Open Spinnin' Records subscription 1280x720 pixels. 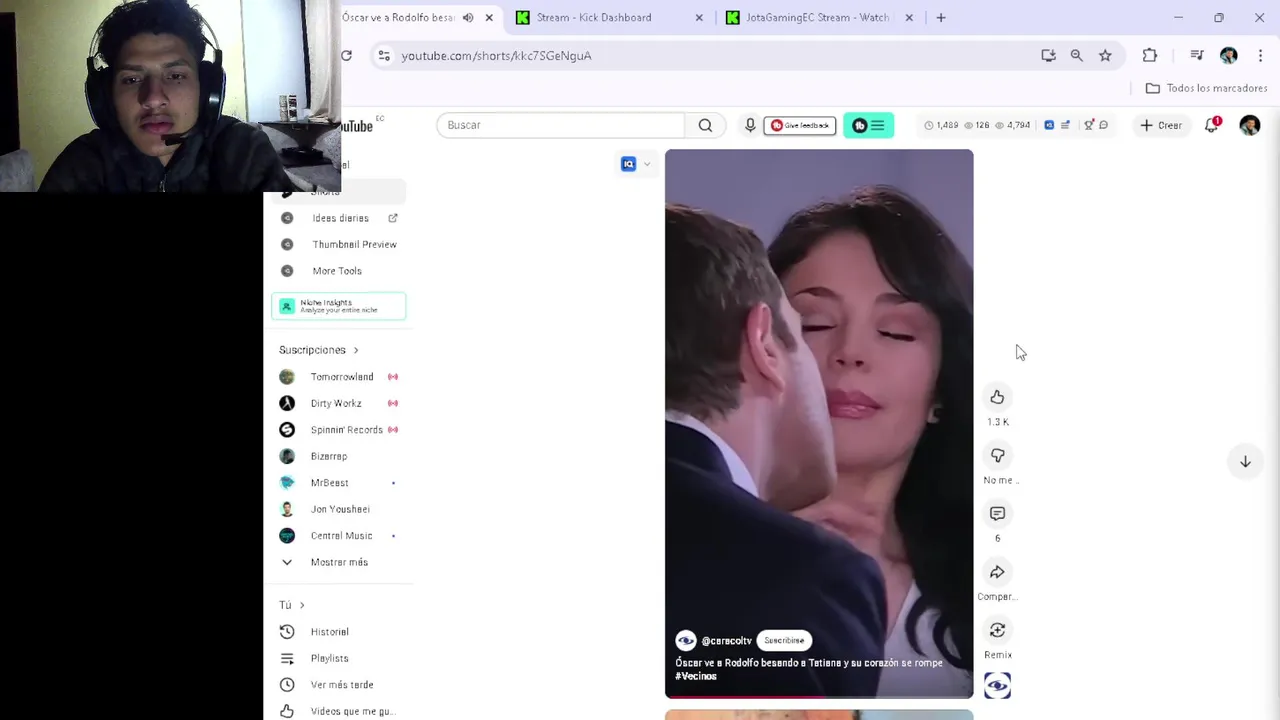coord(346,430)
